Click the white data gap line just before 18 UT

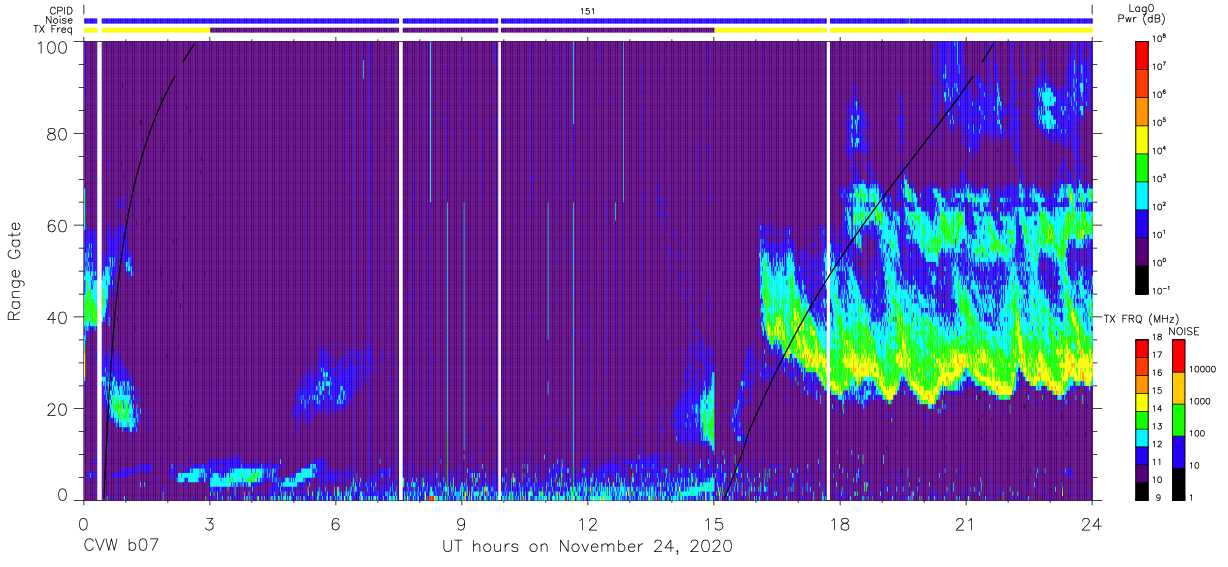click(828, 270)
